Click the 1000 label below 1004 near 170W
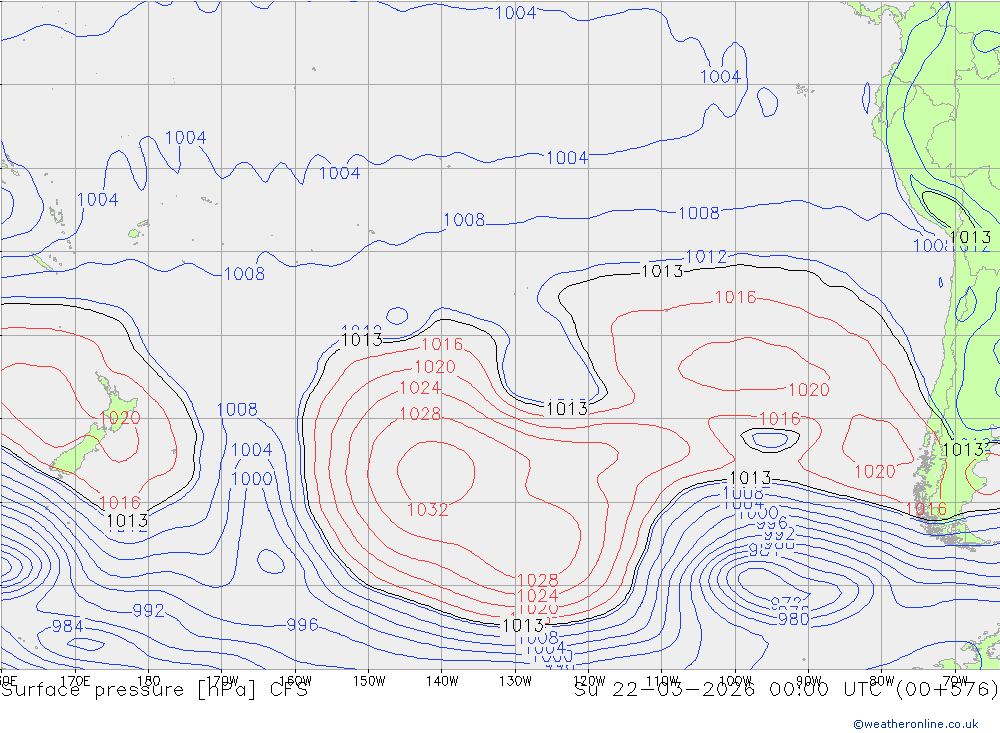The image size is (1000, 733). [251, 479]
